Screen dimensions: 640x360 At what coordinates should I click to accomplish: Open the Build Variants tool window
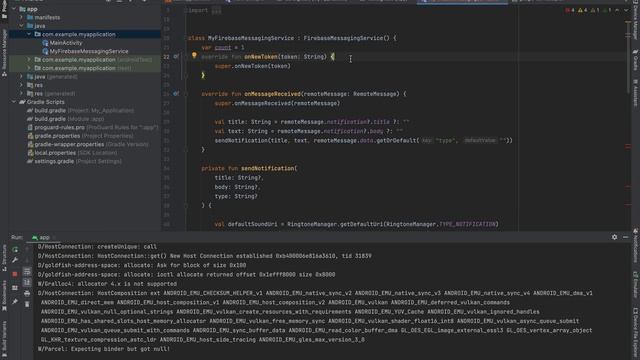pos(4,339)
